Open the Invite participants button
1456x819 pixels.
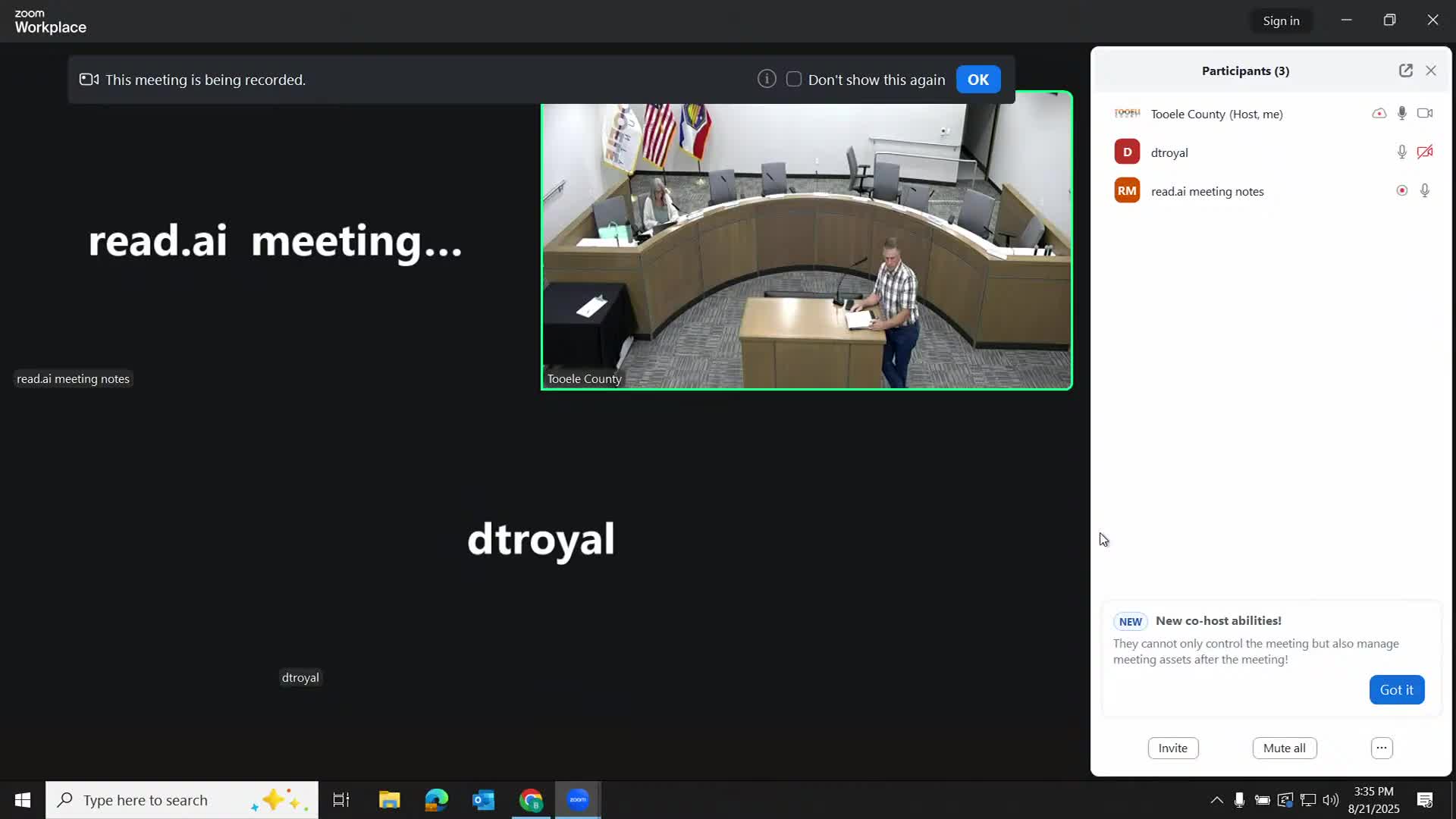(x=1172, y=748)
